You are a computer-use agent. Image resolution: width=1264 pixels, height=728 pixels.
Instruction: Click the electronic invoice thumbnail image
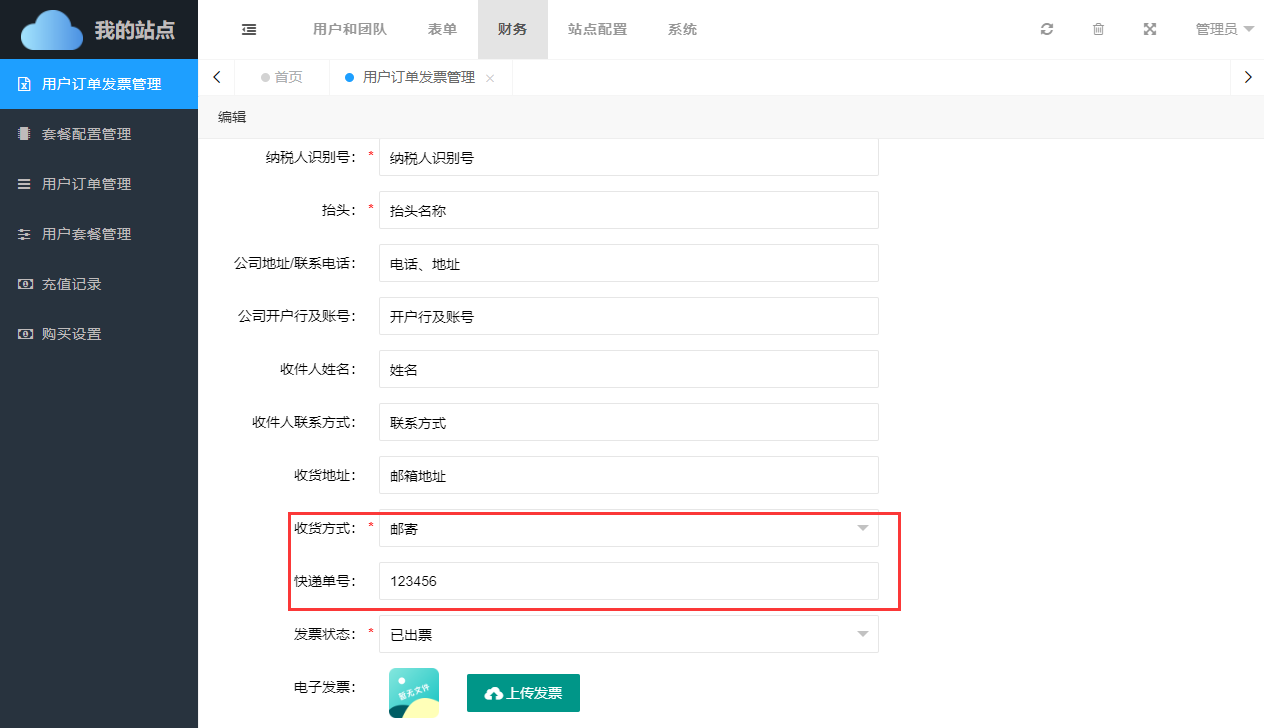[x=414, y=693]
